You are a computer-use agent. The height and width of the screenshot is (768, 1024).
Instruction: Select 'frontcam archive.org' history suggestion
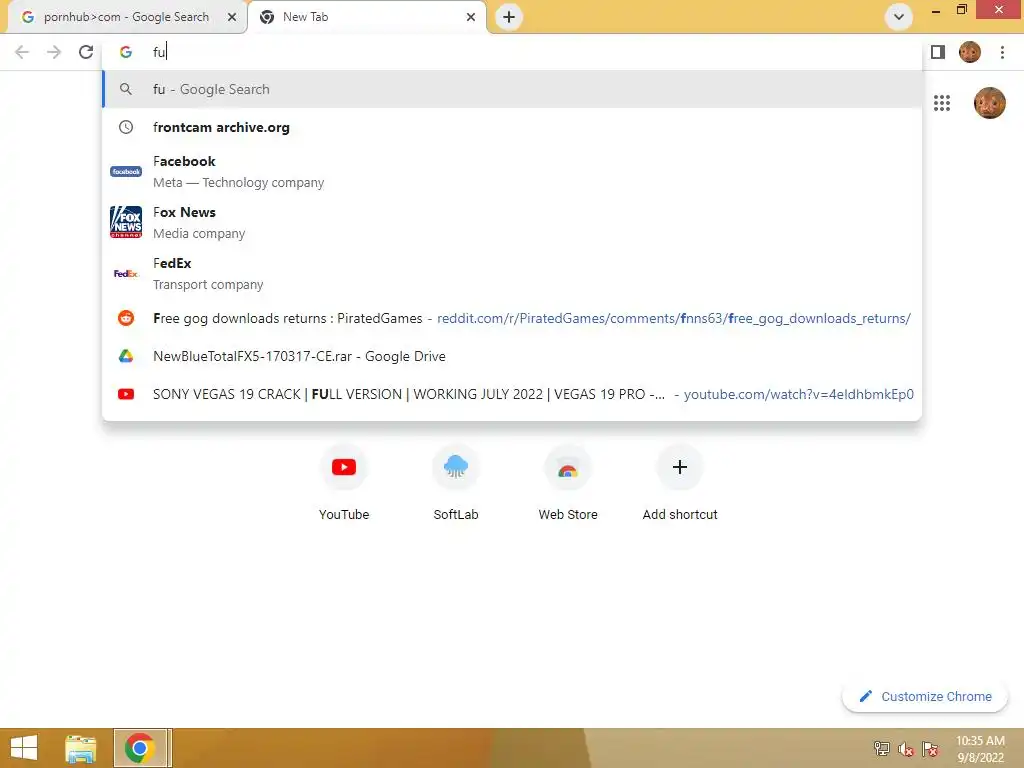(512, 127)
